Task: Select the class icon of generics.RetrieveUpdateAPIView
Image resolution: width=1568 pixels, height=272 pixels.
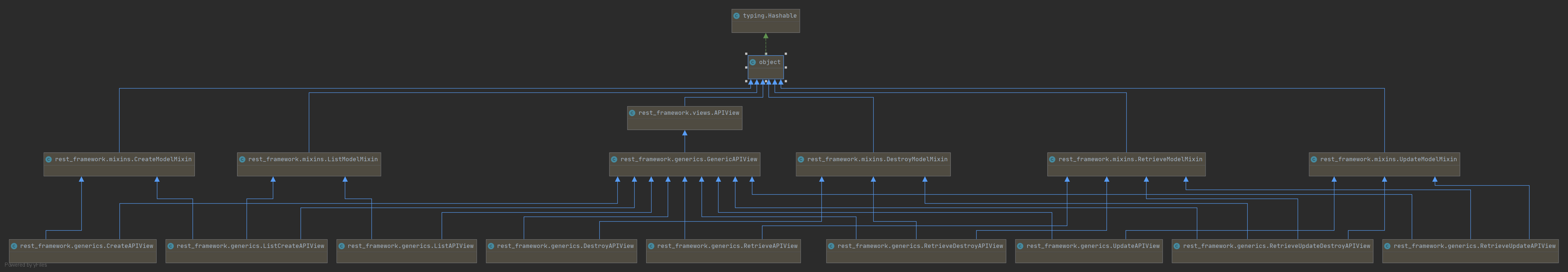Action: point(1387,246)
